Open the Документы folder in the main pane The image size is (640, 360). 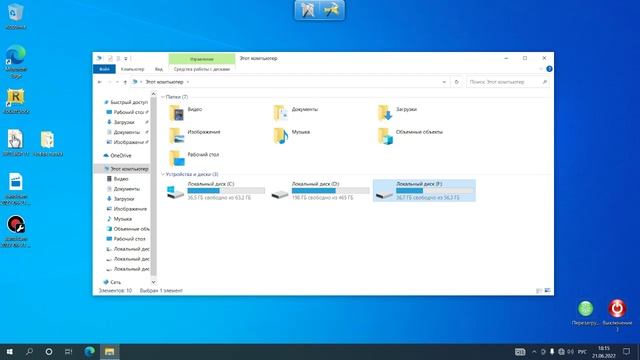[x=281, y=113]
